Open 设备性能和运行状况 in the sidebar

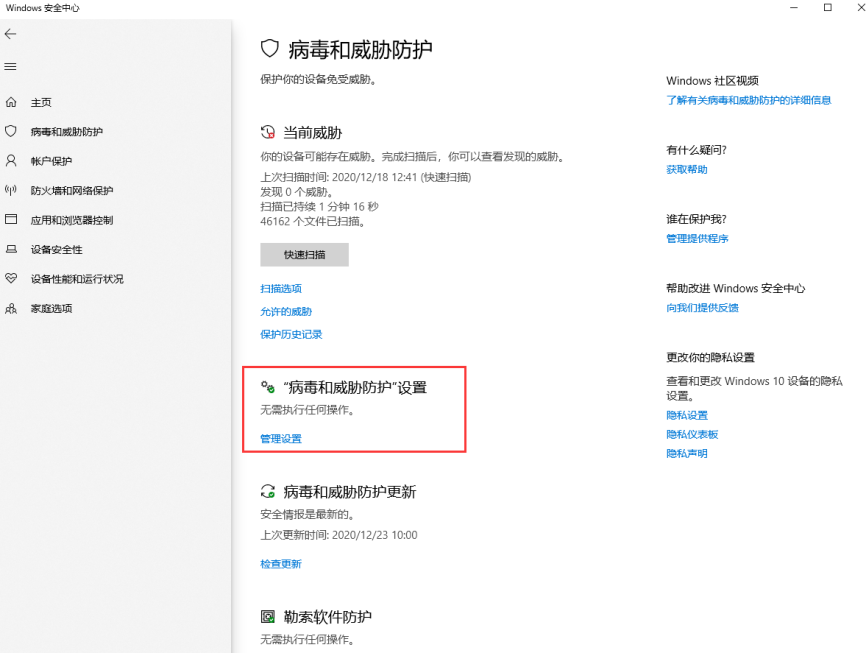pyautogui.click(x=77, y=278)
